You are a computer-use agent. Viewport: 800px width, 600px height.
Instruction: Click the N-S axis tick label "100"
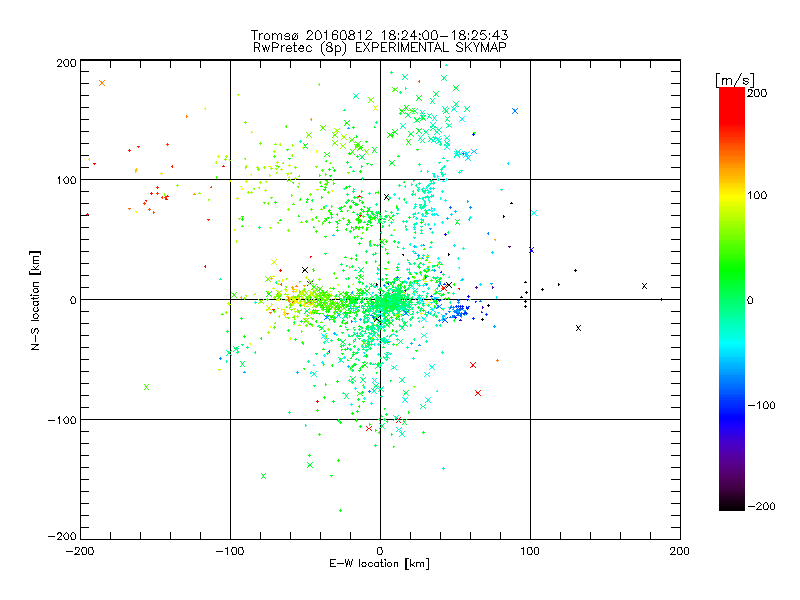(66, 180)
